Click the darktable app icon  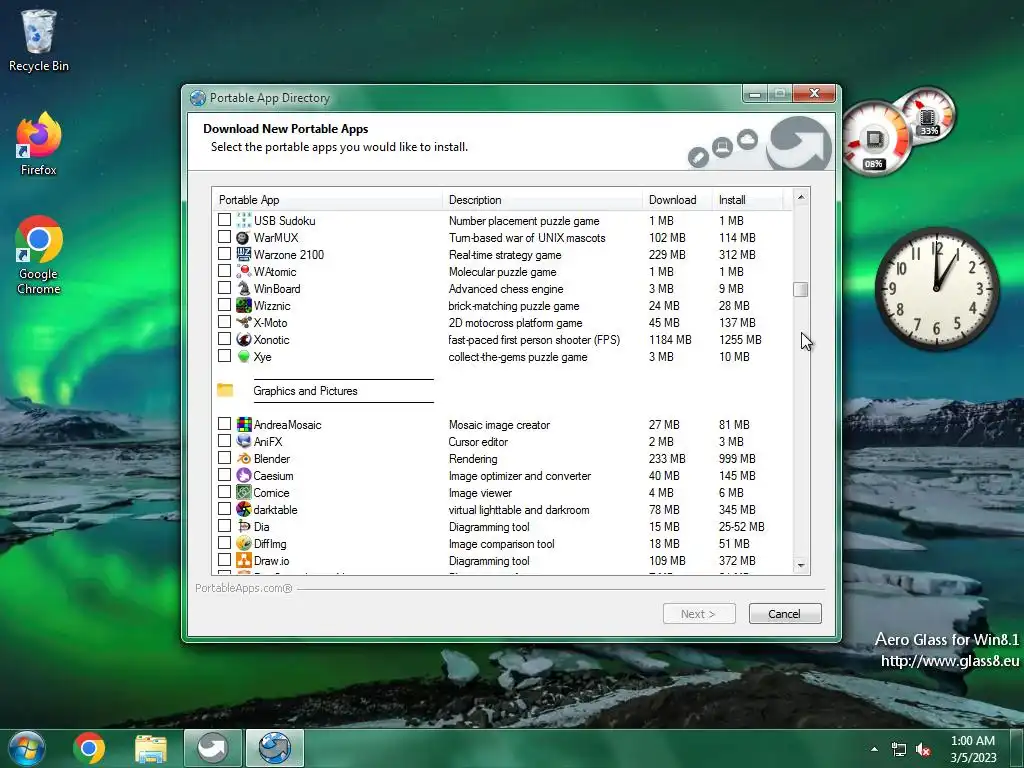click(x=244, y=509)
